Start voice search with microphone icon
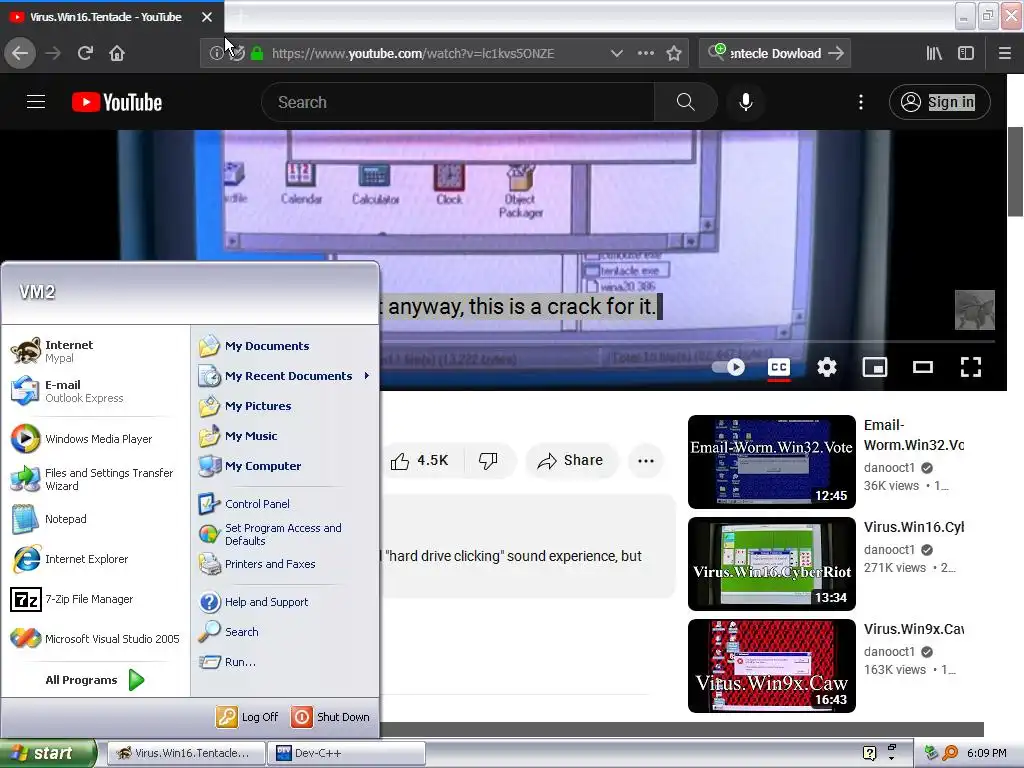 pos(745,102)
